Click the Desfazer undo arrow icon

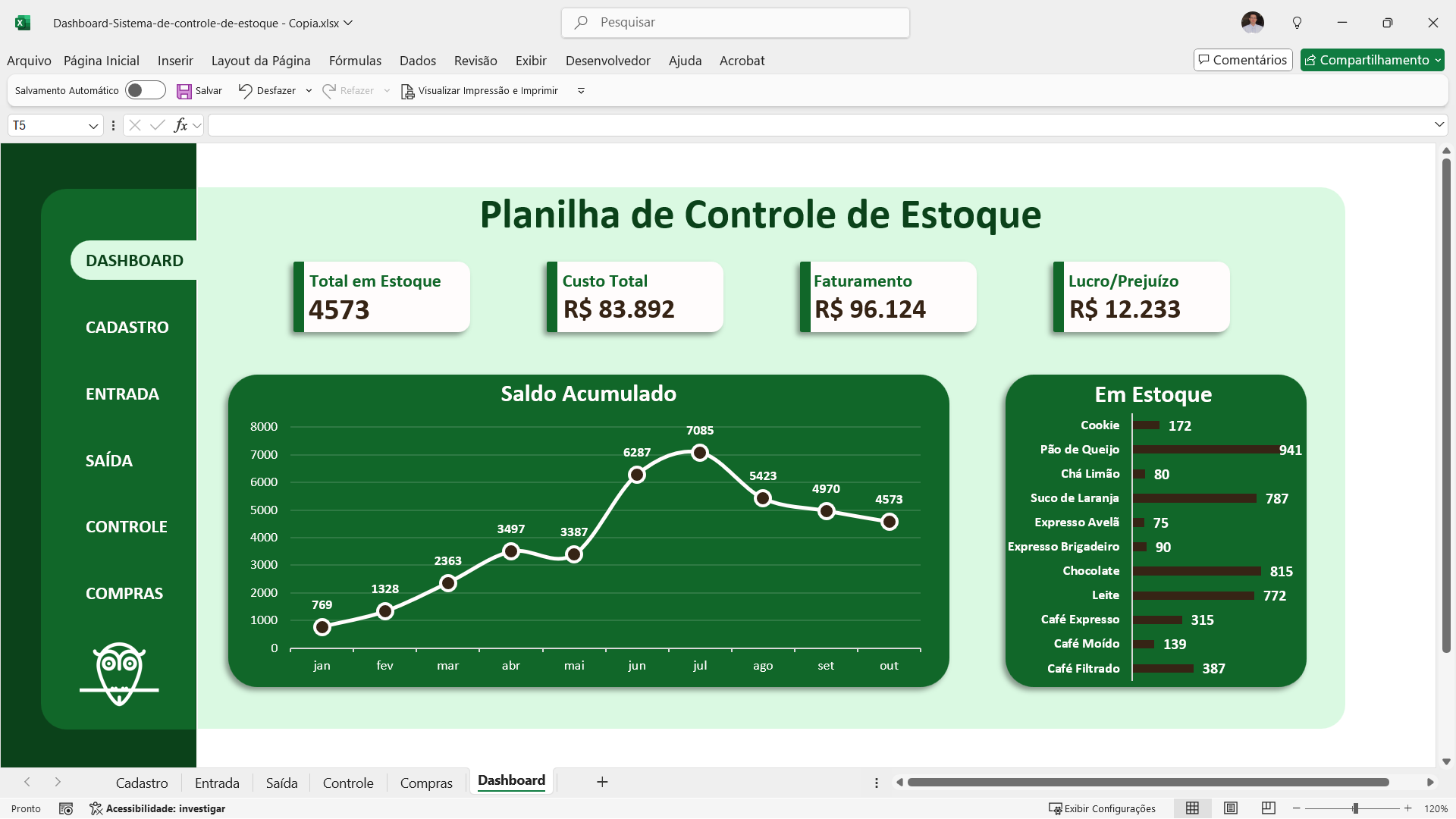(245, 91)
